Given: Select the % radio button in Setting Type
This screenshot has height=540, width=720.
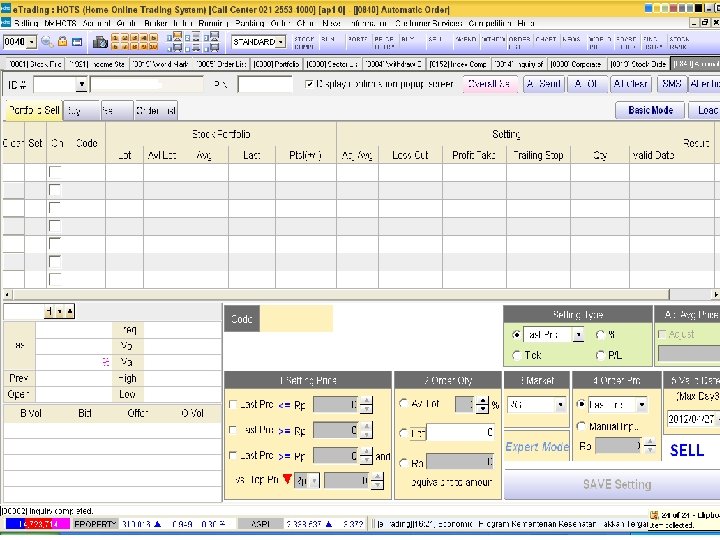Looking at the screenshot, I should pos(600,335).
